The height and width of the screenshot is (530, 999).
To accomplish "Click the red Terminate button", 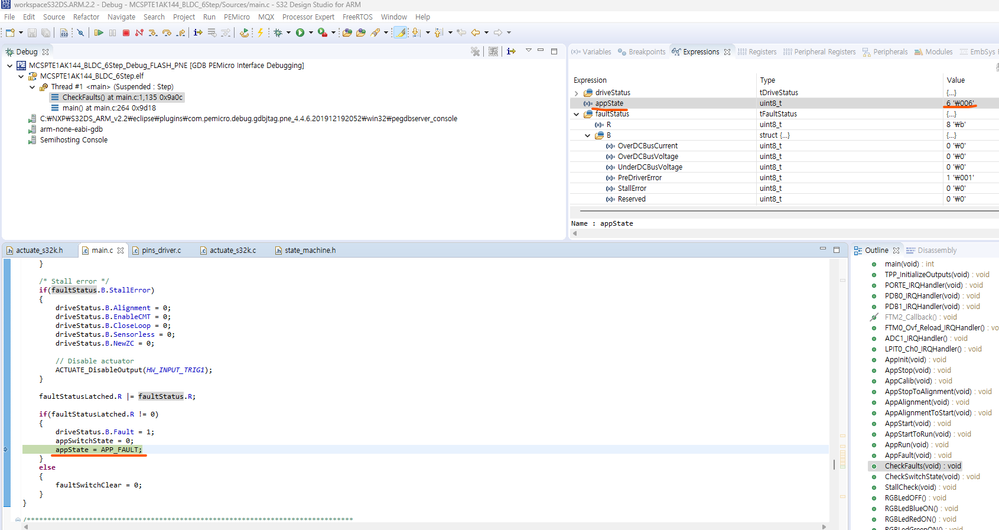I will point(126,32).
